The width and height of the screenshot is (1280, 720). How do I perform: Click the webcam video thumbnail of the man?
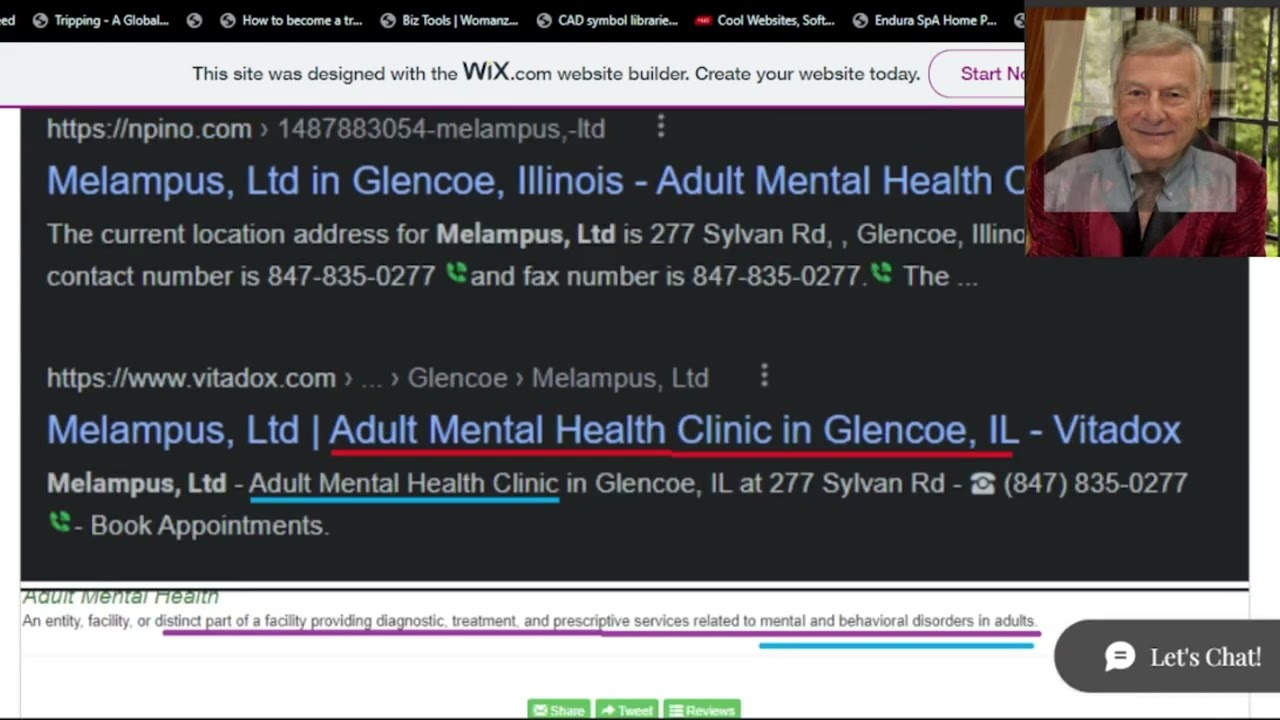[1152, 130]
